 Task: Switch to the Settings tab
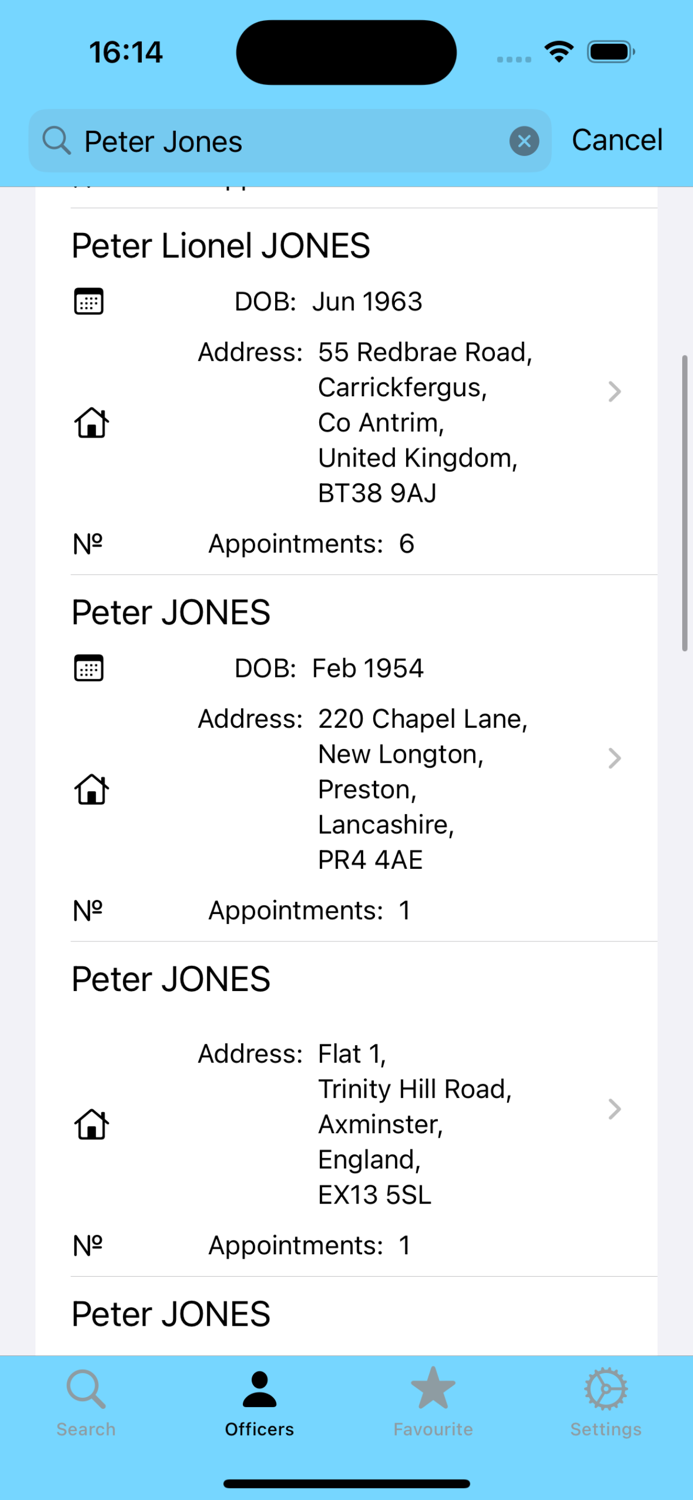pyautogui.click(x=606, y=1402)
